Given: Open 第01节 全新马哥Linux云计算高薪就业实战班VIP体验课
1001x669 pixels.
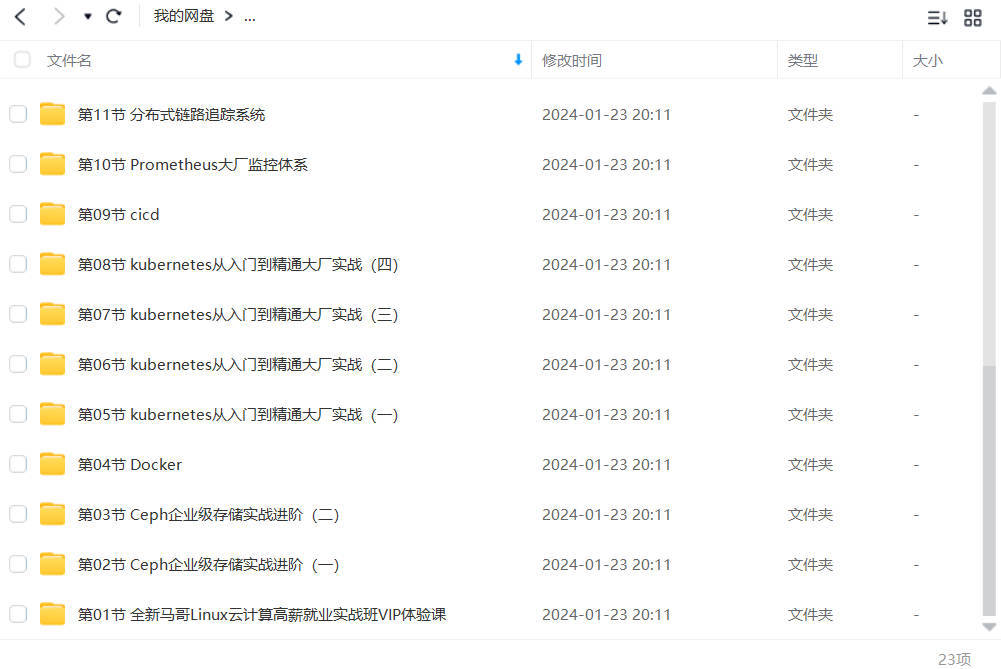Looking at the screenshot, I should [262, 615].
